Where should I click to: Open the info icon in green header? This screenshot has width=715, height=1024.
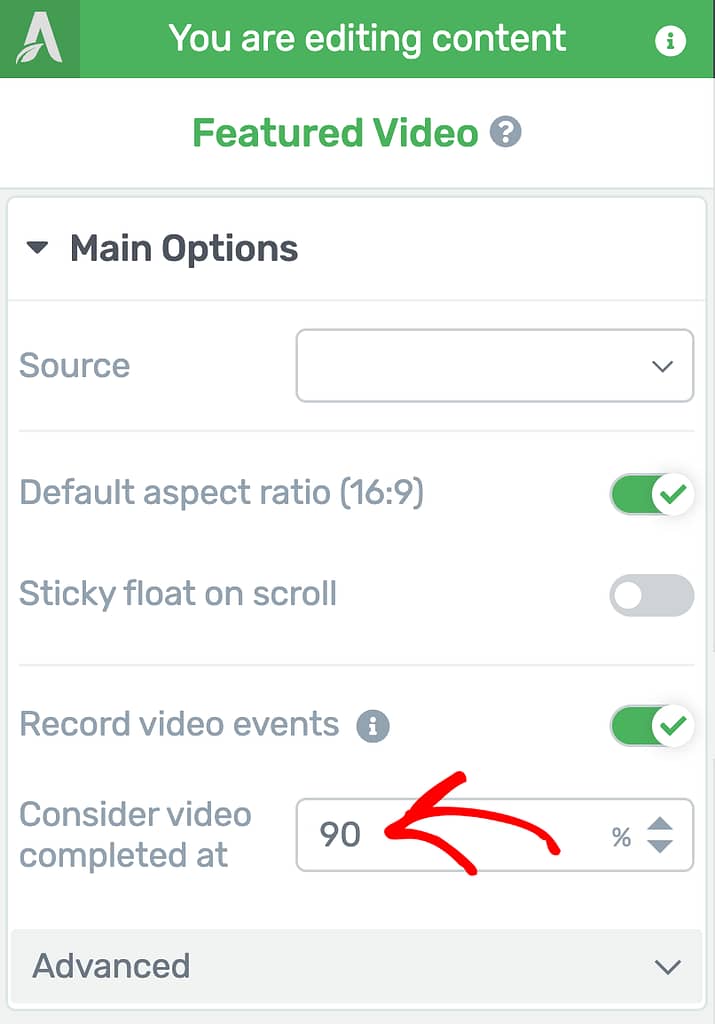click(670, 41)
